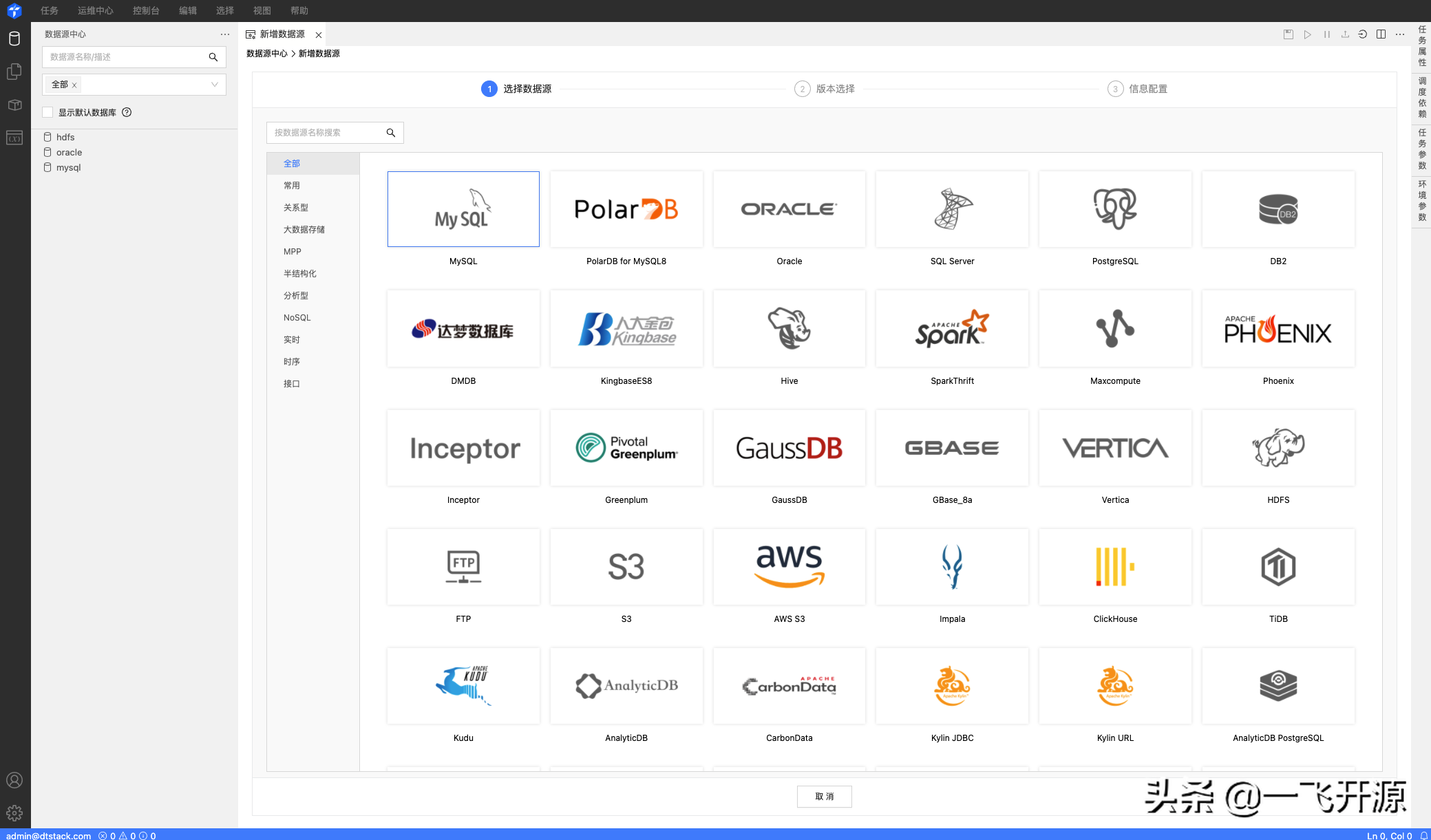This screenshot has width=1431, height=840.
Task: Open the settings gear icon
Action: 14,813
